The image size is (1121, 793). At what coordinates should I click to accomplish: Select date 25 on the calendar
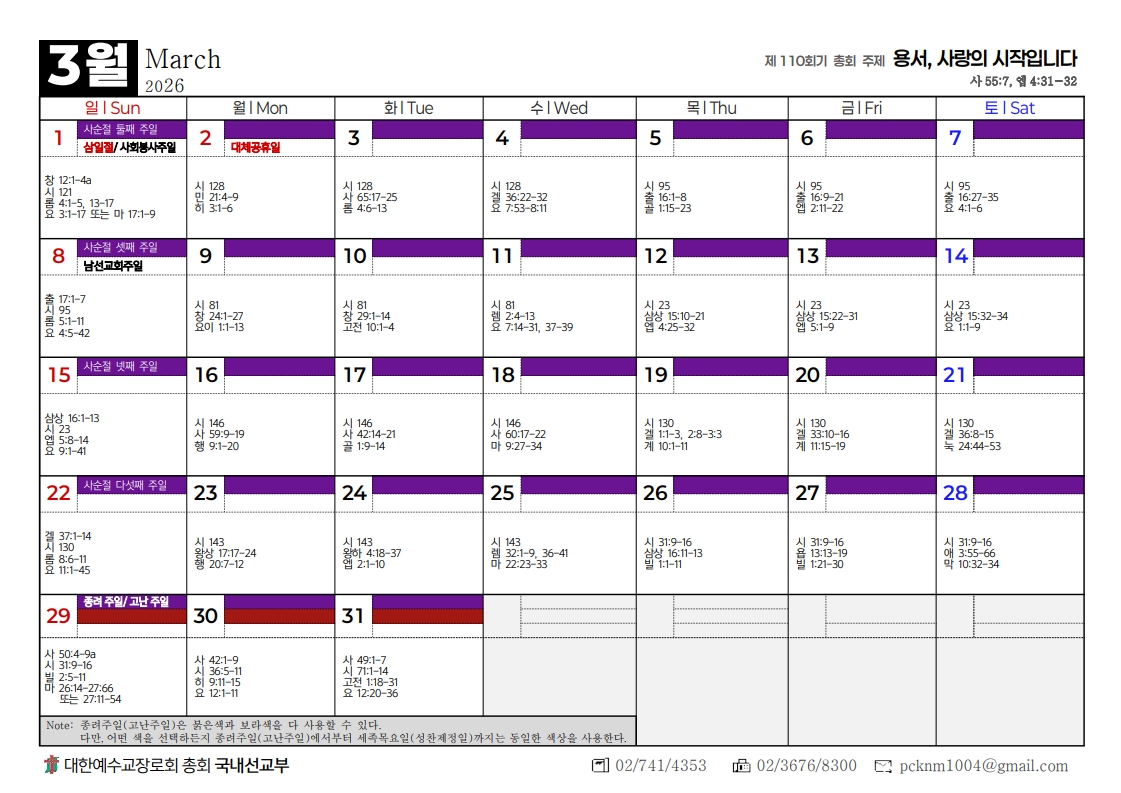tap(502, 493)
